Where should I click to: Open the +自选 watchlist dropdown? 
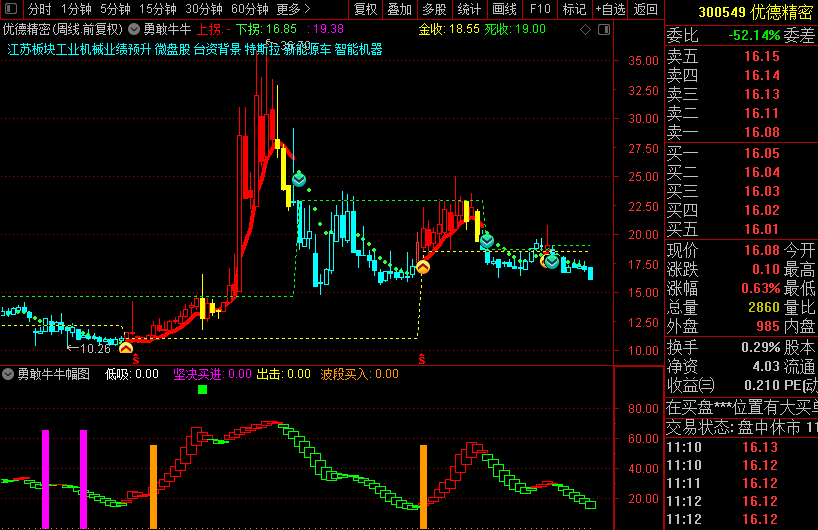tap(608, 9)
